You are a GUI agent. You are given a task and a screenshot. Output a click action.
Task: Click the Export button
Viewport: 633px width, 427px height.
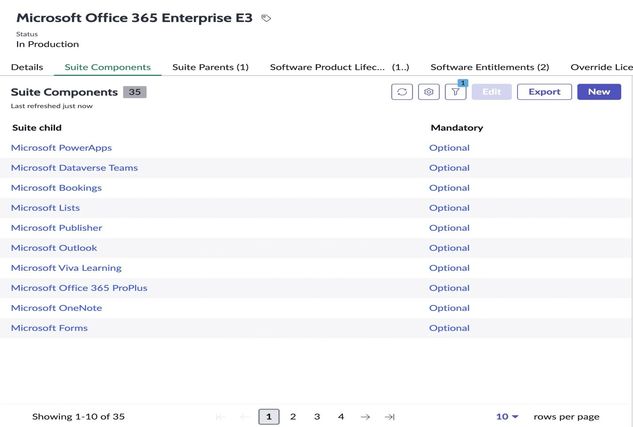pyautogui.click(x=544, y=92)
